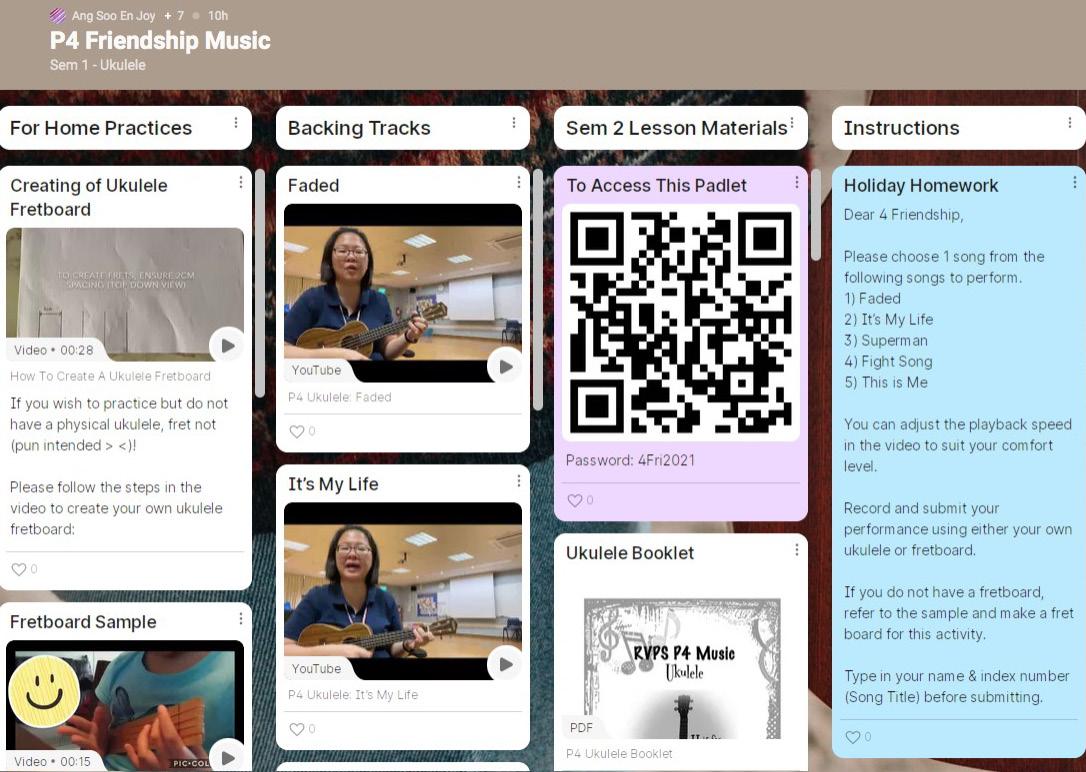Open the Fretboard Sample video thumbnail

125,706
